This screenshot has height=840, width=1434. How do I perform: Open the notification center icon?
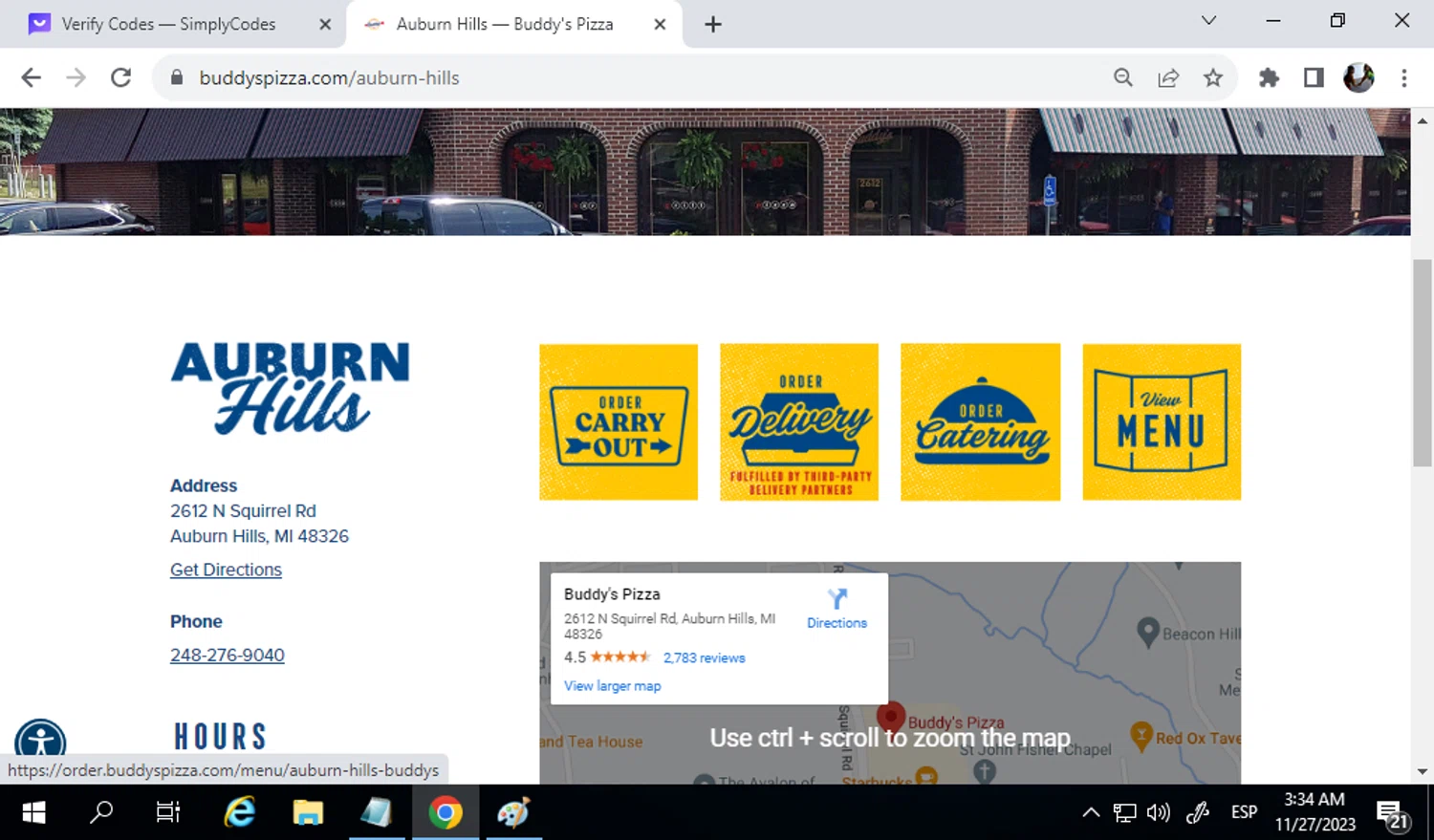tap(1394, 814)
